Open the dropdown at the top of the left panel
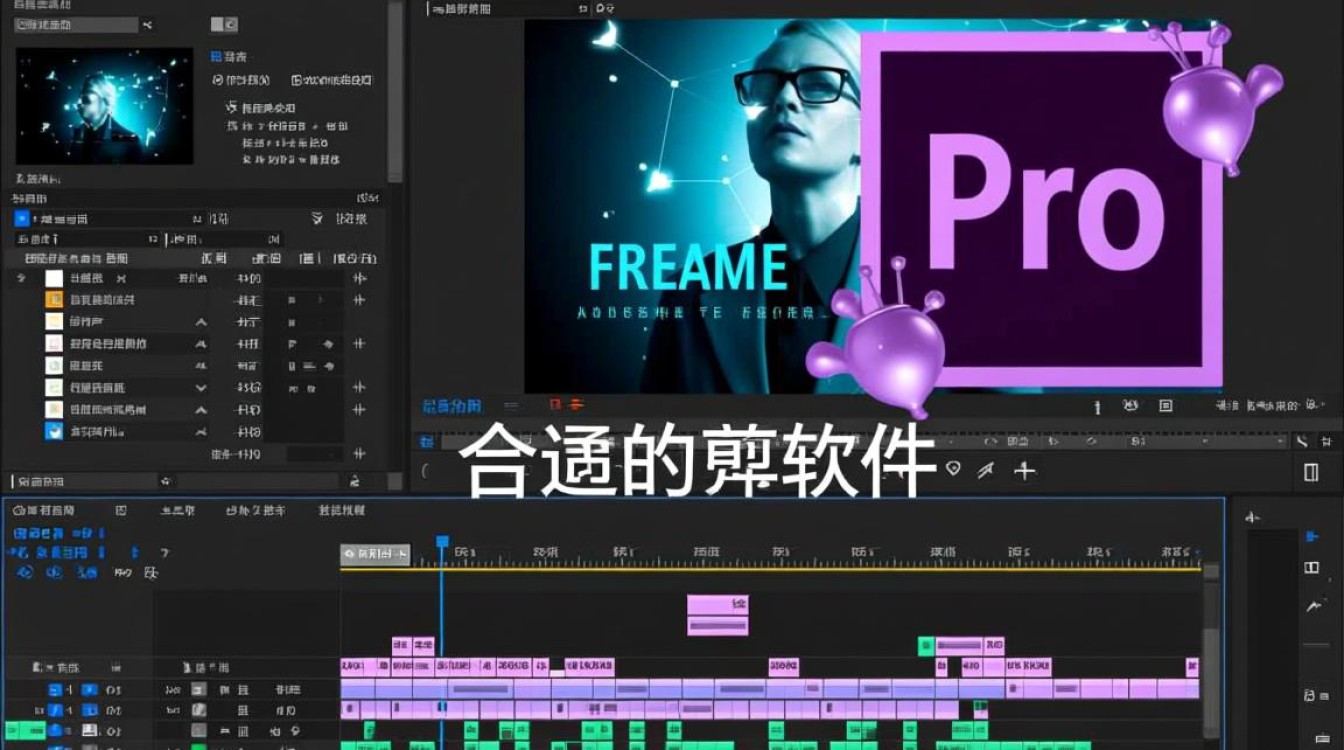The image size is (1344, 750). pos(77,24)
